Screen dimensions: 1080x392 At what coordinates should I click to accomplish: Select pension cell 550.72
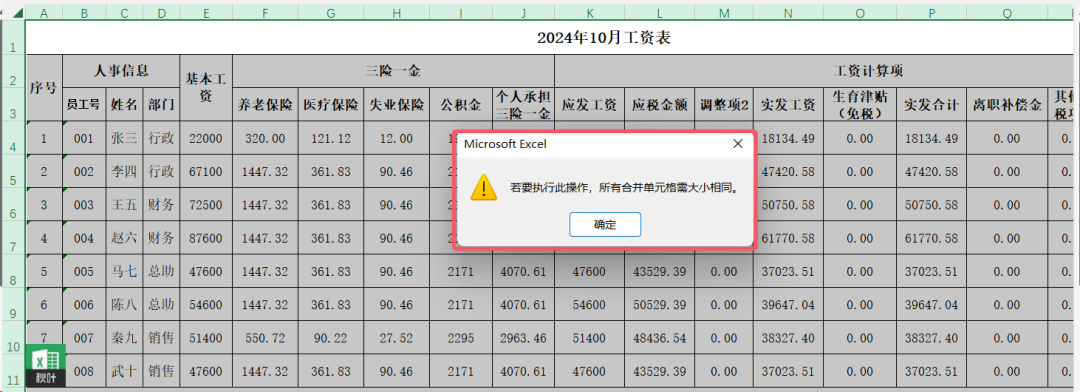265,338
